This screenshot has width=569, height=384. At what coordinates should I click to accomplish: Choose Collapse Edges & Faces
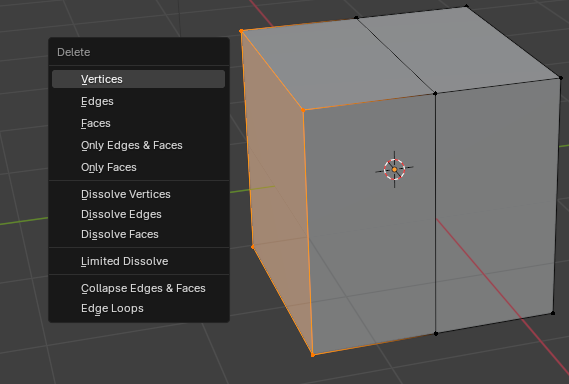(138, 288)
